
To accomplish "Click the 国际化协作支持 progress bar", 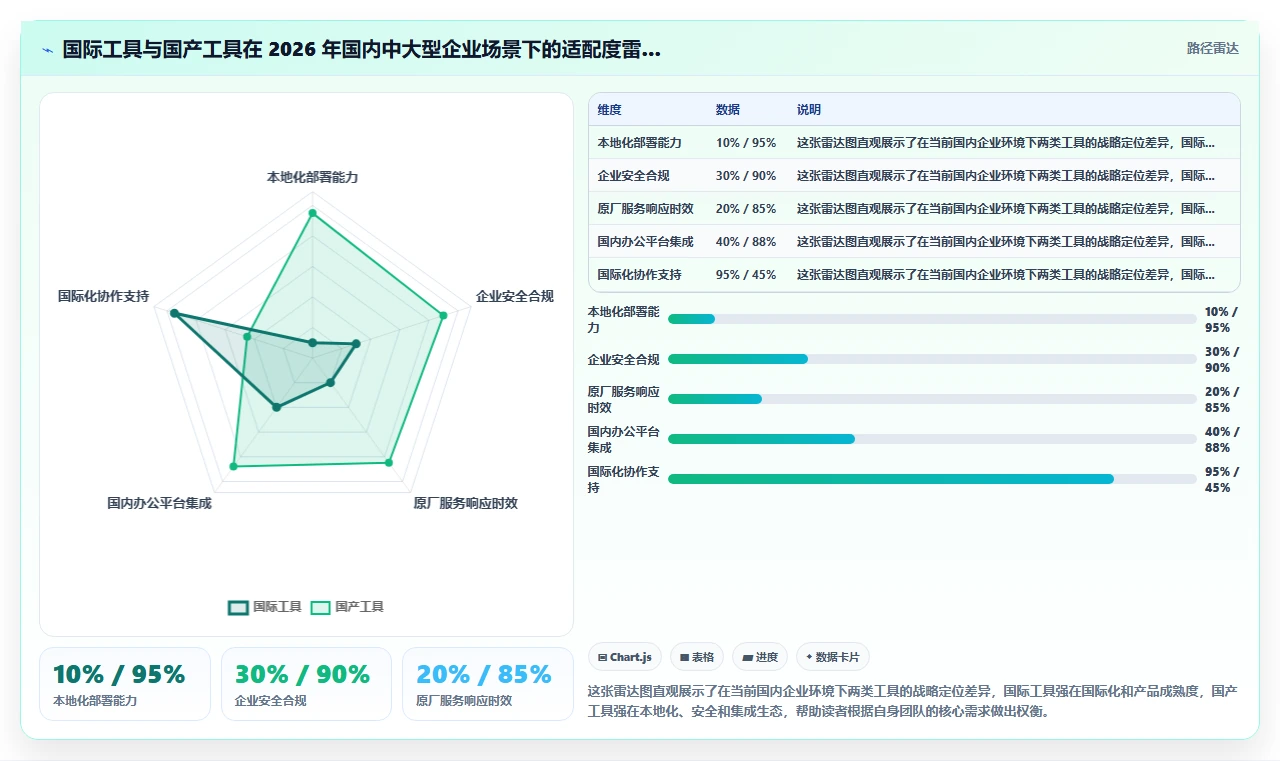I will click(x=932, y=479).
